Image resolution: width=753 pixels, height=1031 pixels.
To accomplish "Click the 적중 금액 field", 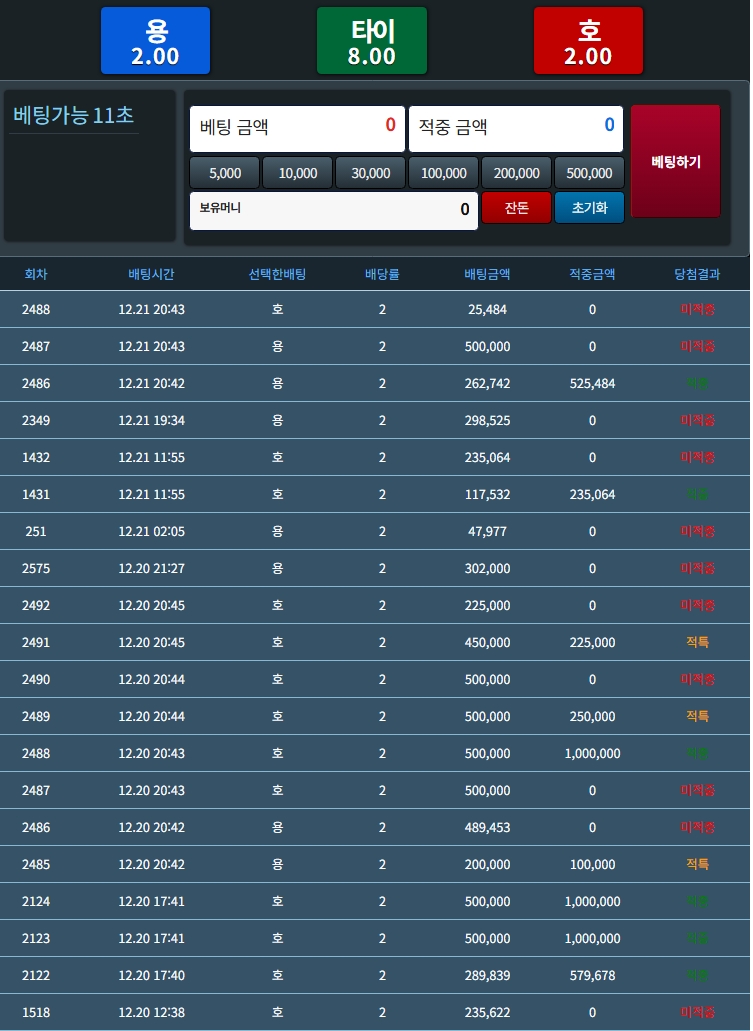I will click(515, 128).
